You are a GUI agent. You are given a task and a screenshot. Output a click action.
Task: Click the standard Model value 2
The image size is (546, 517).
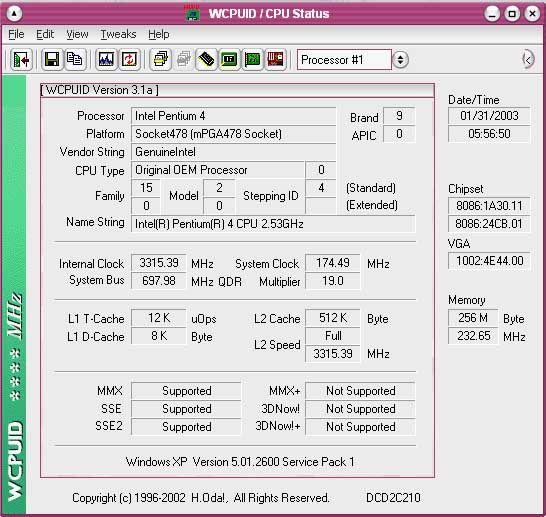tap(219, 188)
